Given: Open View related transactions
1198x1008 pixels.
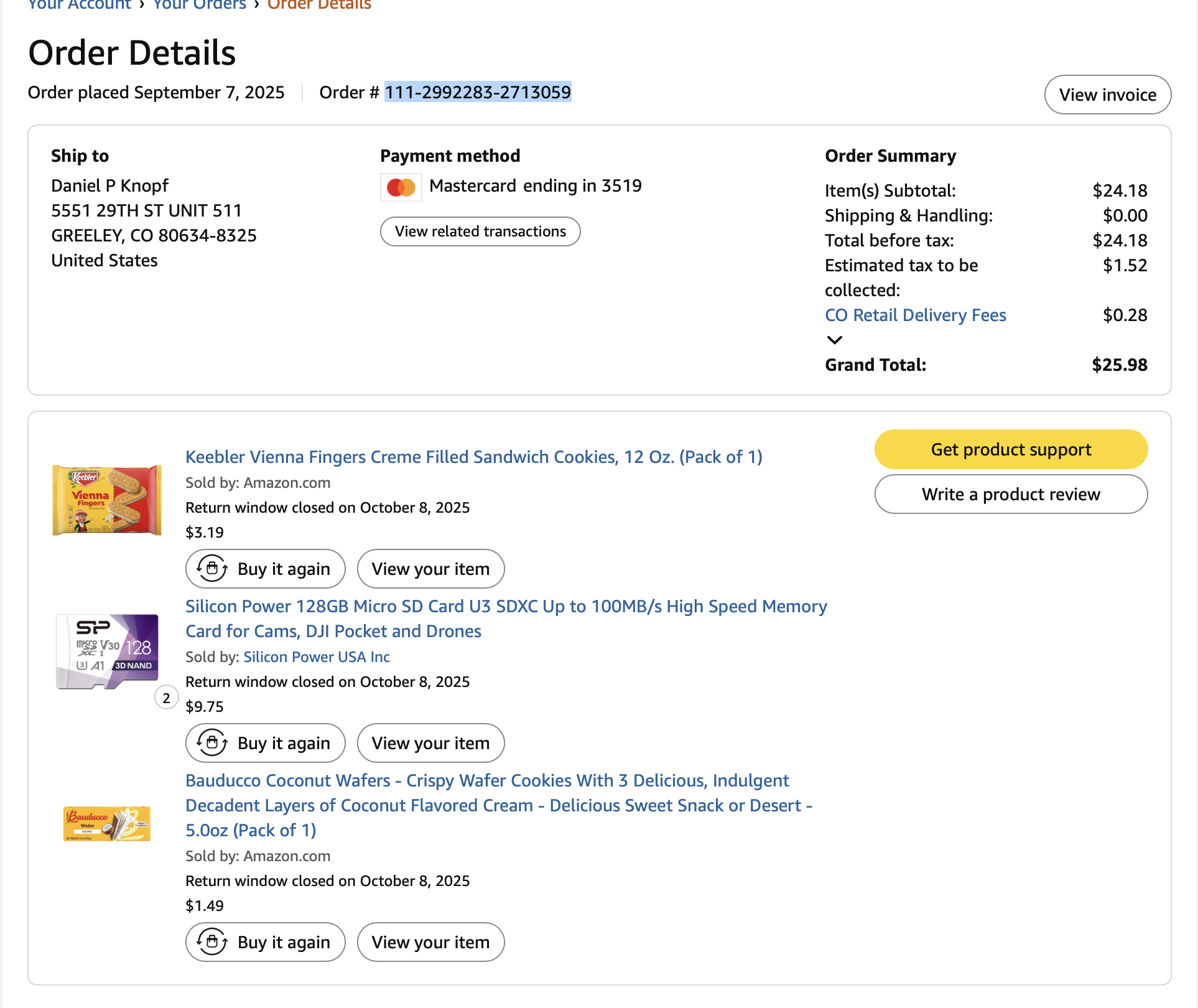Looking at the screenshot, I should (x=480, y=231).
